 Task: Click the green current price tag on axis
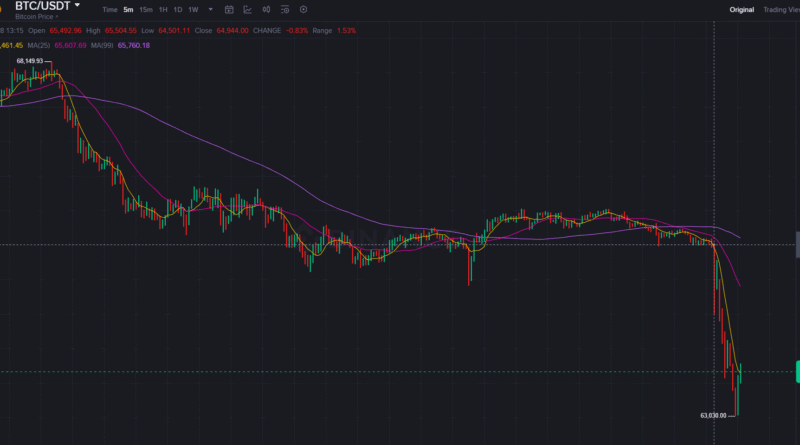tap(798, 372)
